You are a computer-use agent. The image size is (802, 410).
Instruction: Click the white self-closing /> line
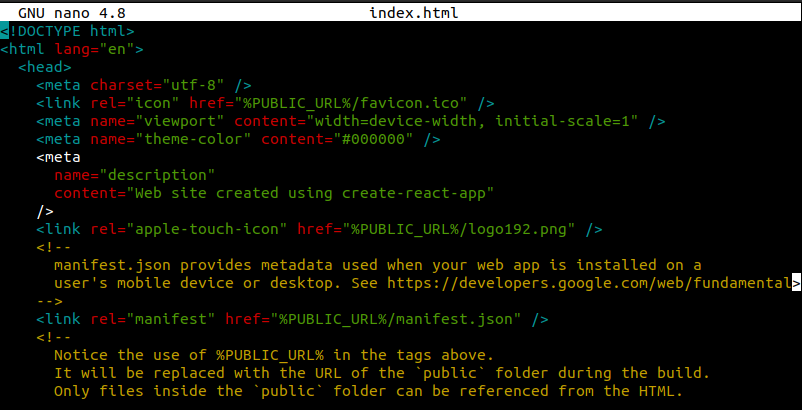click(x=45, y=211)
